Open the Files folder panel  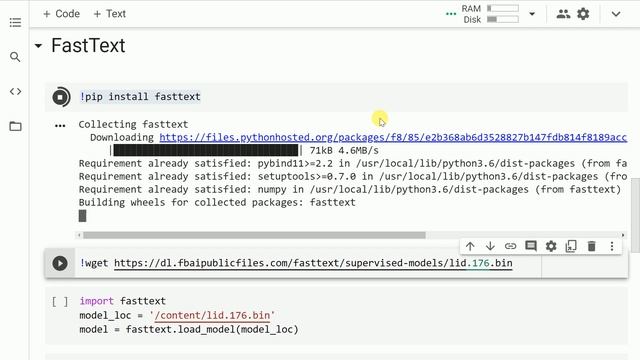[x=15, y=126]
